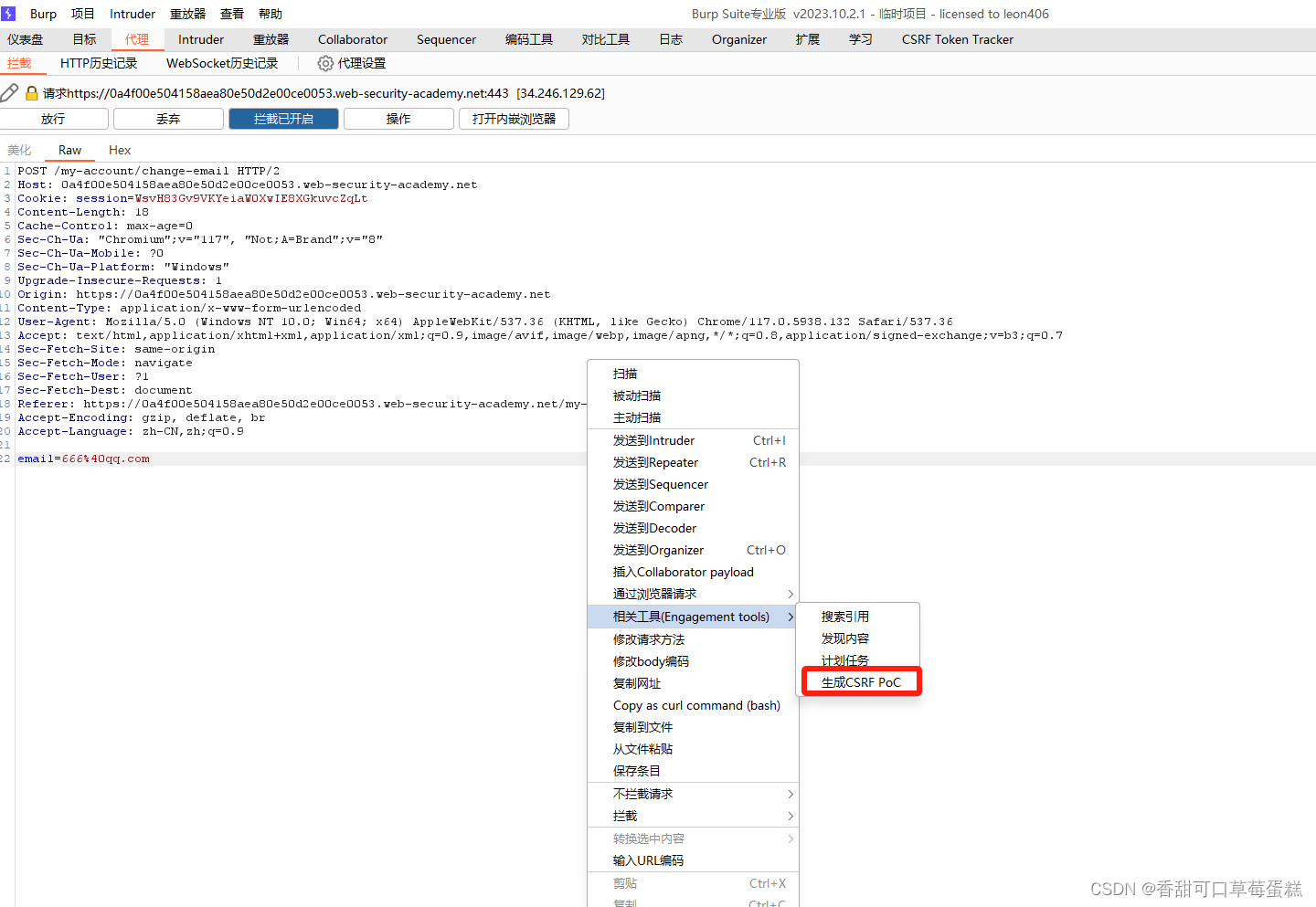Open the Burp menu
Viewport: 1316px width, 907px height.
[x=43, y=14]
